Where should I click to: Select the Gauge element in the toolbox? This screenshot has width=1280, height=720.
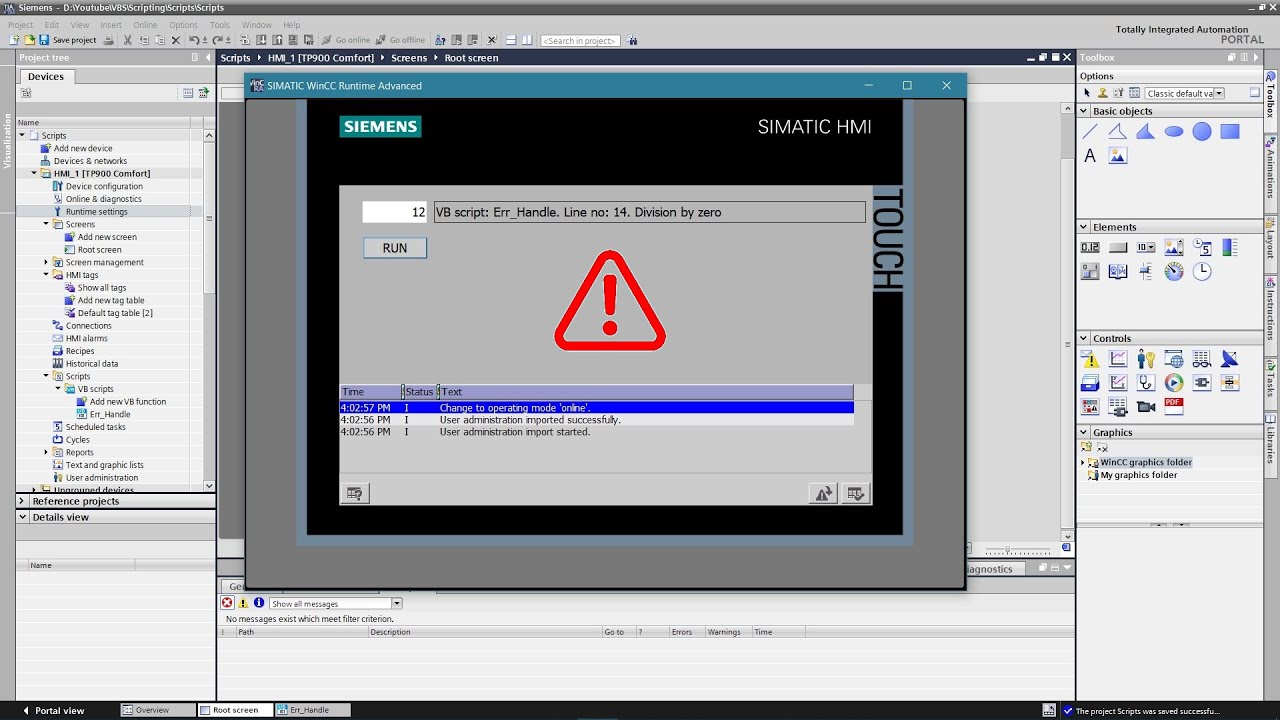pos(1174,271)
